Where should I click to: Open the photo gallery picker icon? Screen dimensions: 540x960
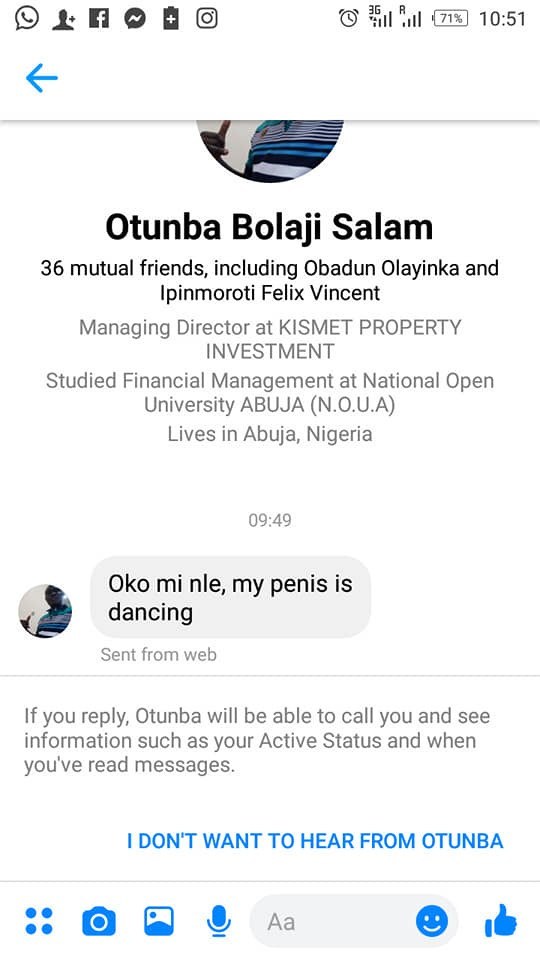coord(159,921)
